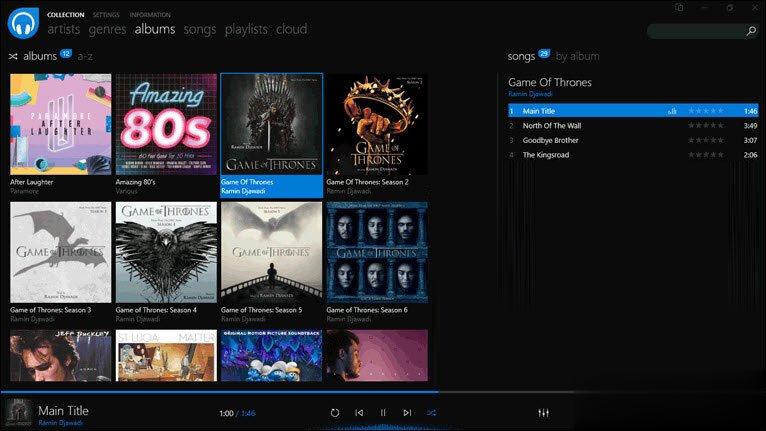Click the Paramore artist name
This screenshot has width=766, height=431.
(24, 191)
